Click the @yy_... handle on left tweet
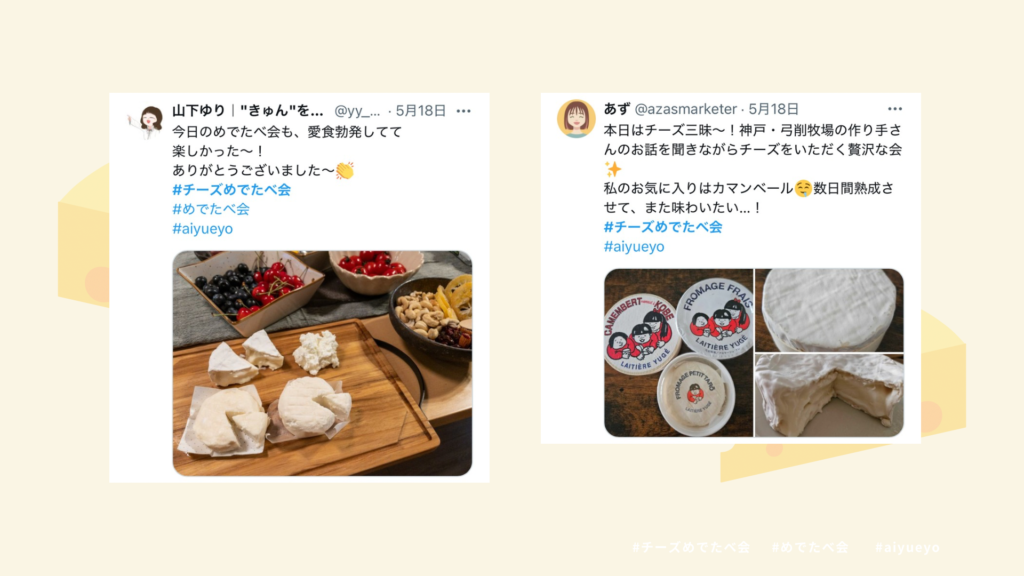 point(357,111)
